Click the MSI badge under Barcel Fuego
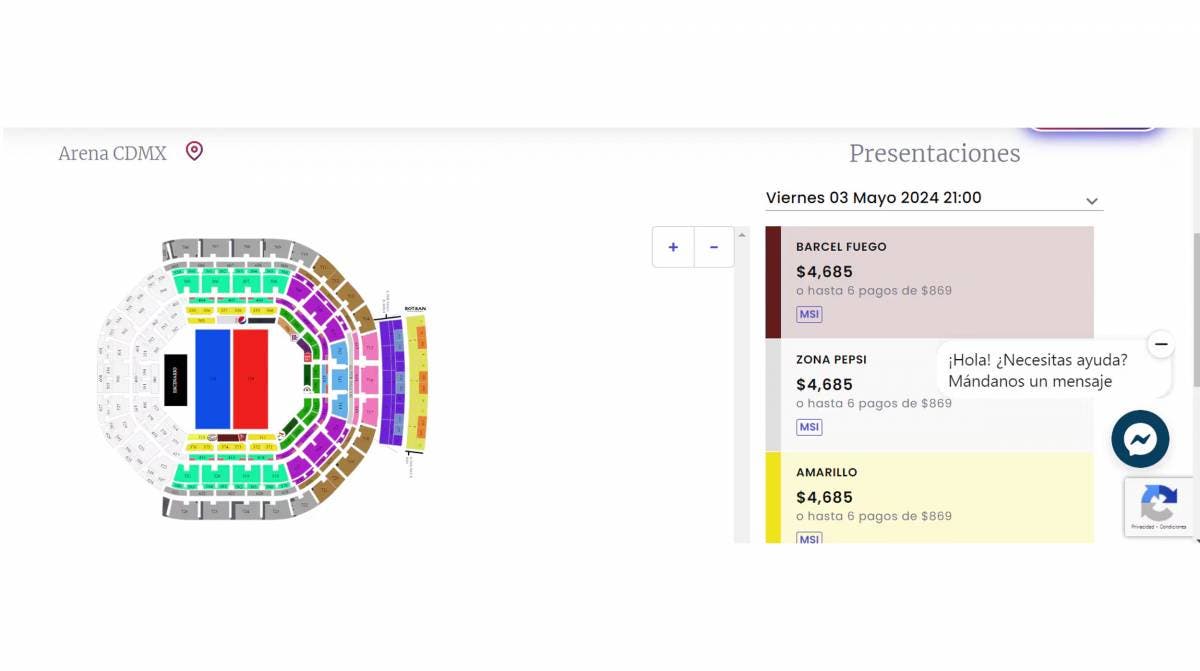 (x=809, y=314)
